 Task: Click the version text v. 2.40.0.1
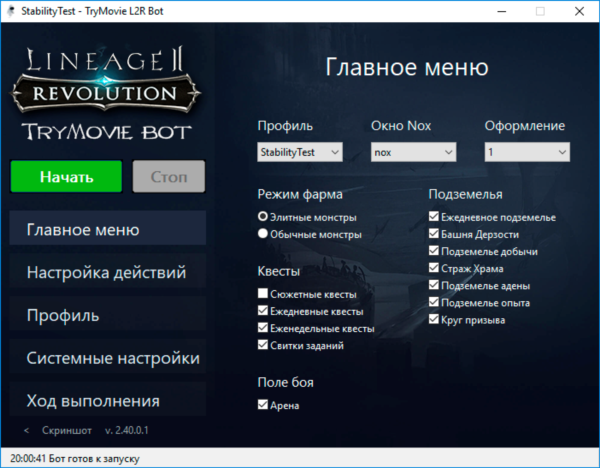pyautogui.click(x=127, y=430)
